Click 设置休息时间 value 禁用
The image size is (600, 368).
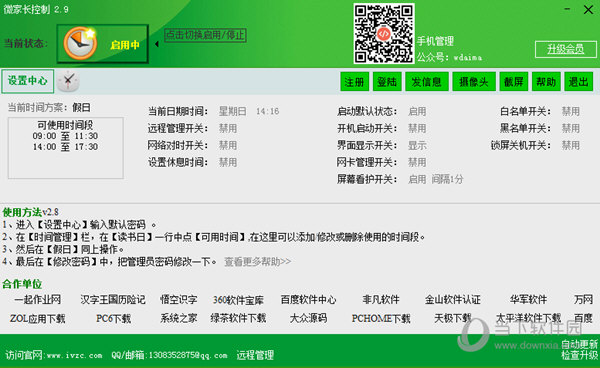click(228, 162)
